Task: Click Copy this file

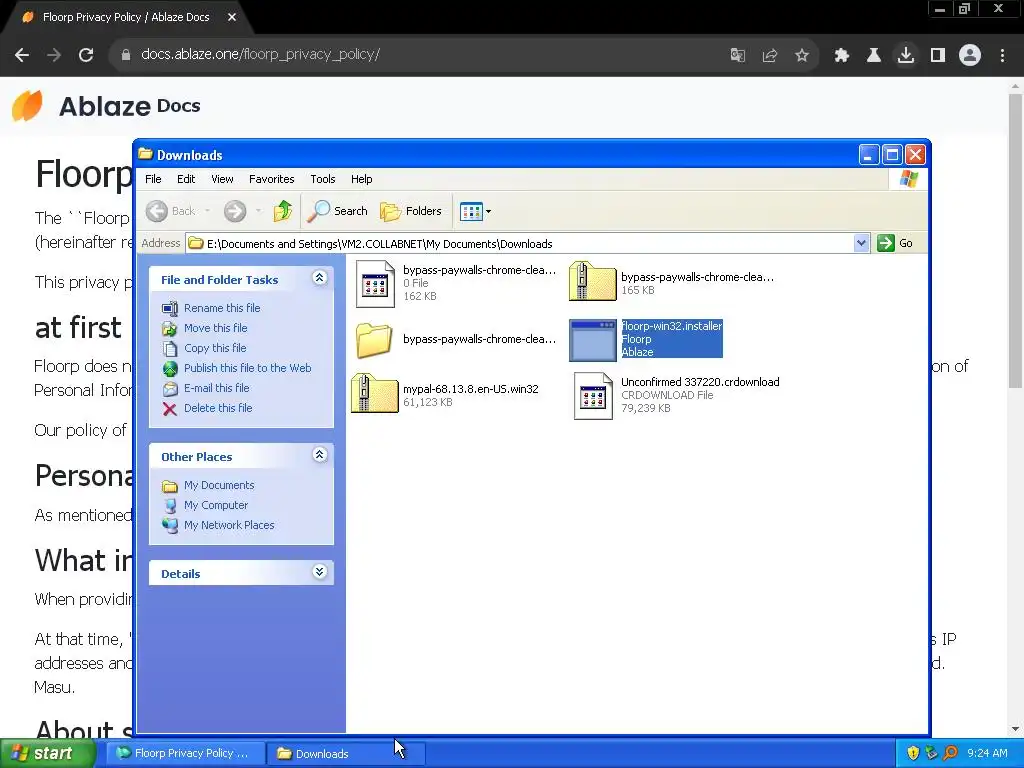Action: [215, 348]
